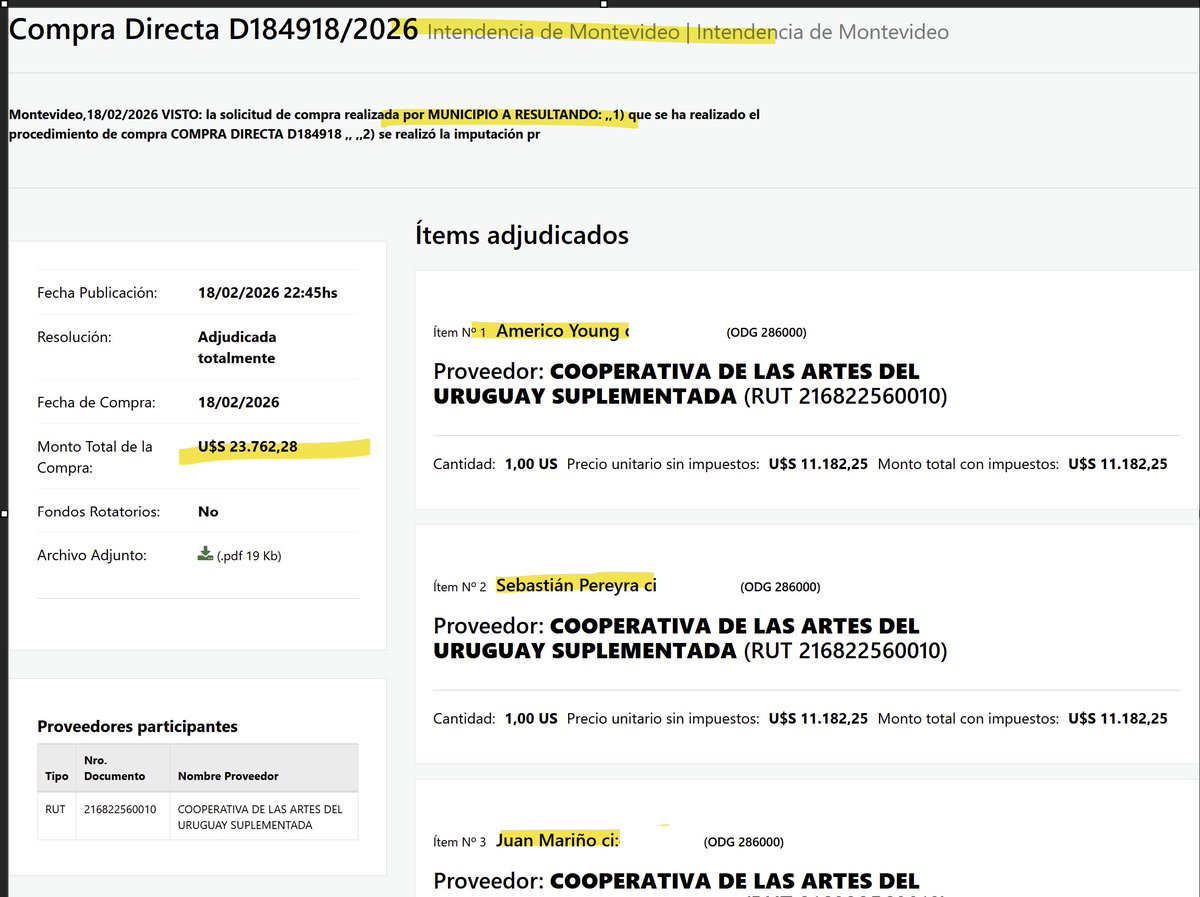Screen dimensions: 1200x897
Task: Select (ODG 286000) code in Juan Mariño item
Action: (x=744, y=842)
